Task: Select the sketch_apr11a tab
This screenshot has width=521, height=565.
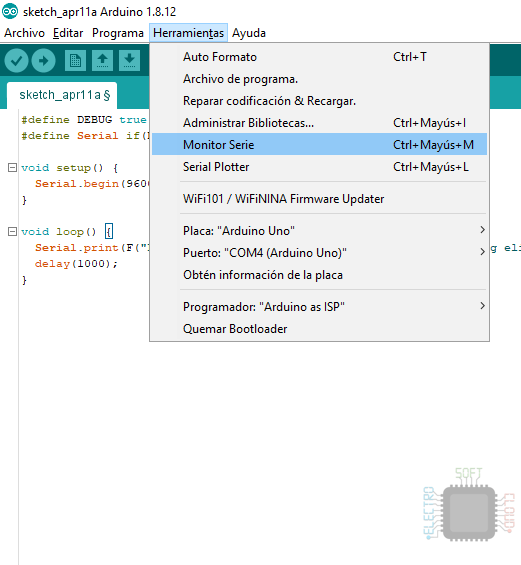Action: [62, 95]
